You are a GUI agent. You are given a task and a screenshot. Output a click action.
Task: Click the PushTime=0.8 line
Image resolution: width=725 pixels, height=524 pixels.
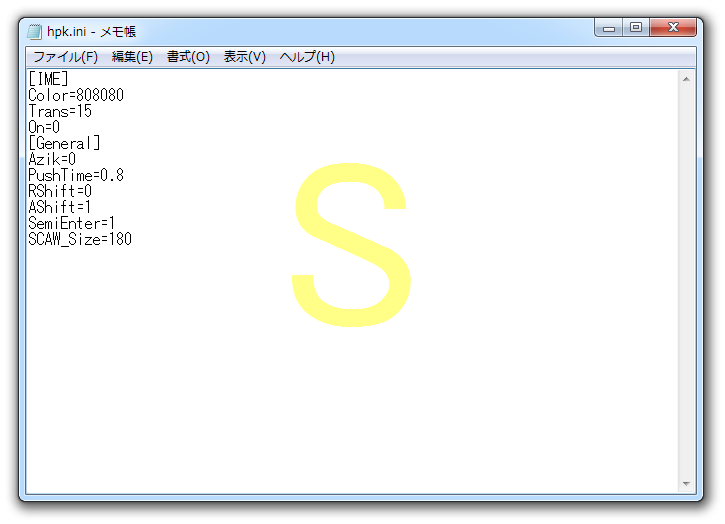[76, 175]
